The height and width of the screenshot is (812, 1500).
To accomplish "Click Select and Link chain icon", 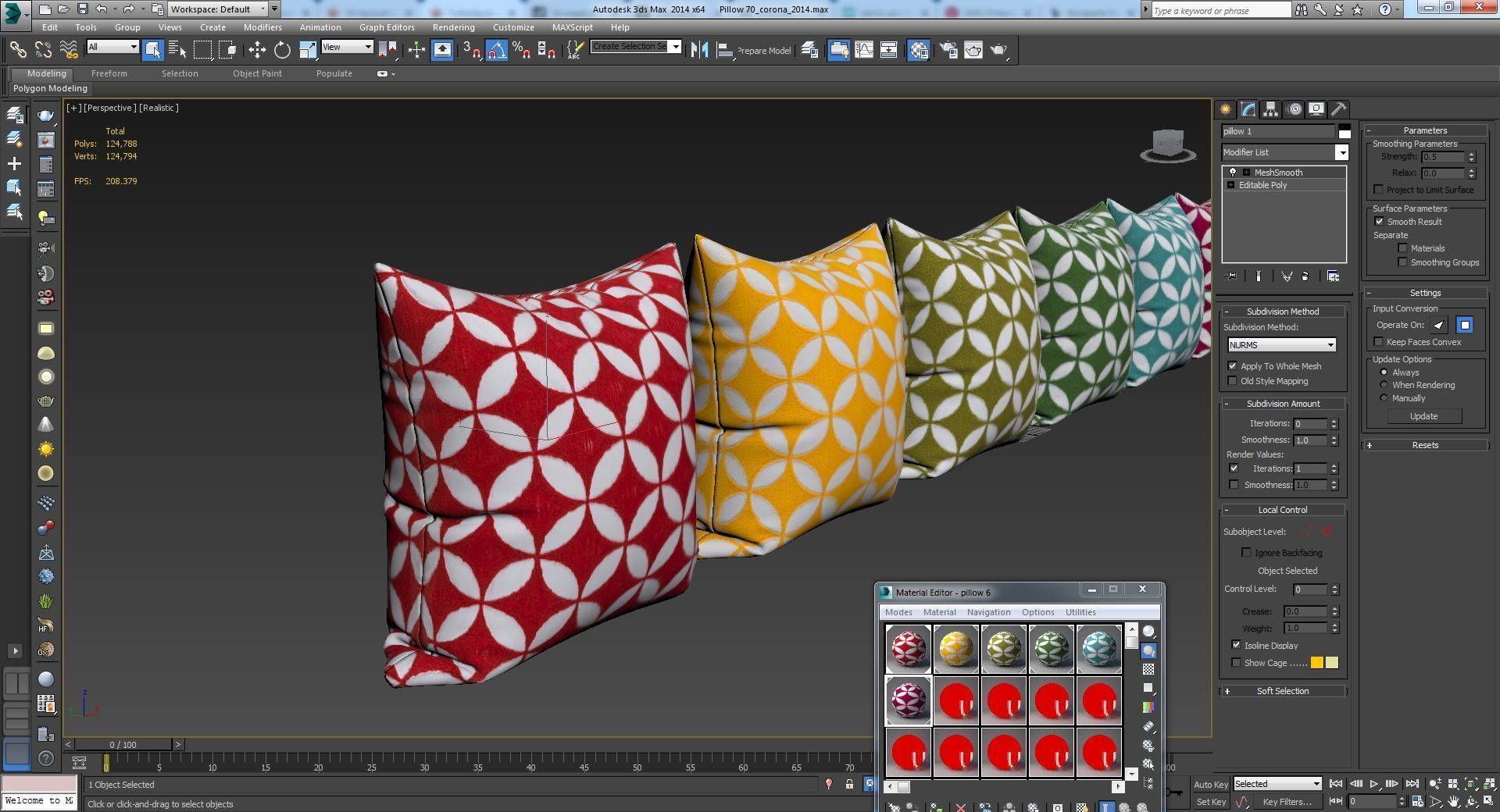I will point(17,50).
